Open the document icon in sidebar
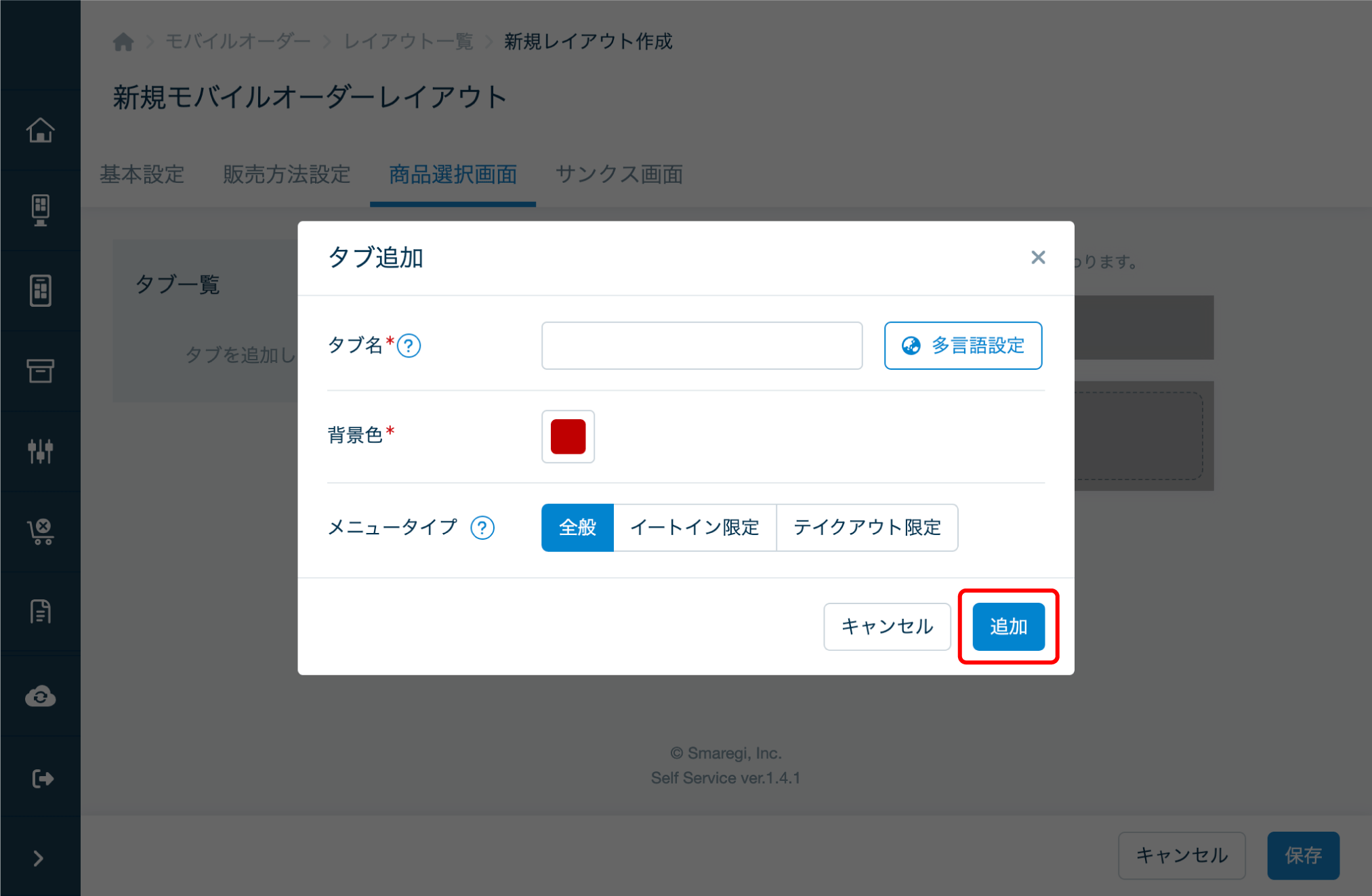This screenshot has height=896, width=1372. (x=41, y=612)
